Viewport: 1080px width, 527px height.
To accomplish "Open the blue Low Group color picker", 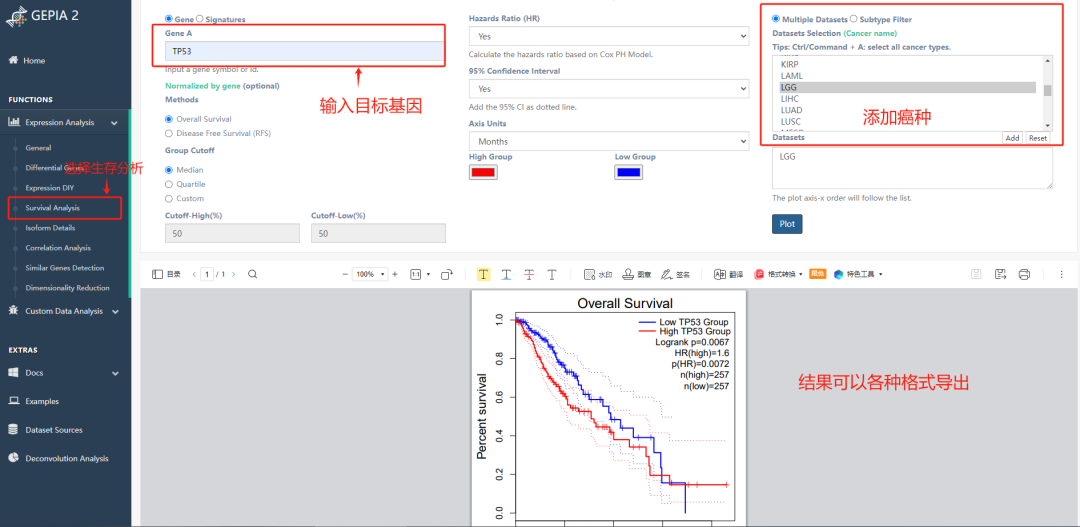I will pos(629,173).
